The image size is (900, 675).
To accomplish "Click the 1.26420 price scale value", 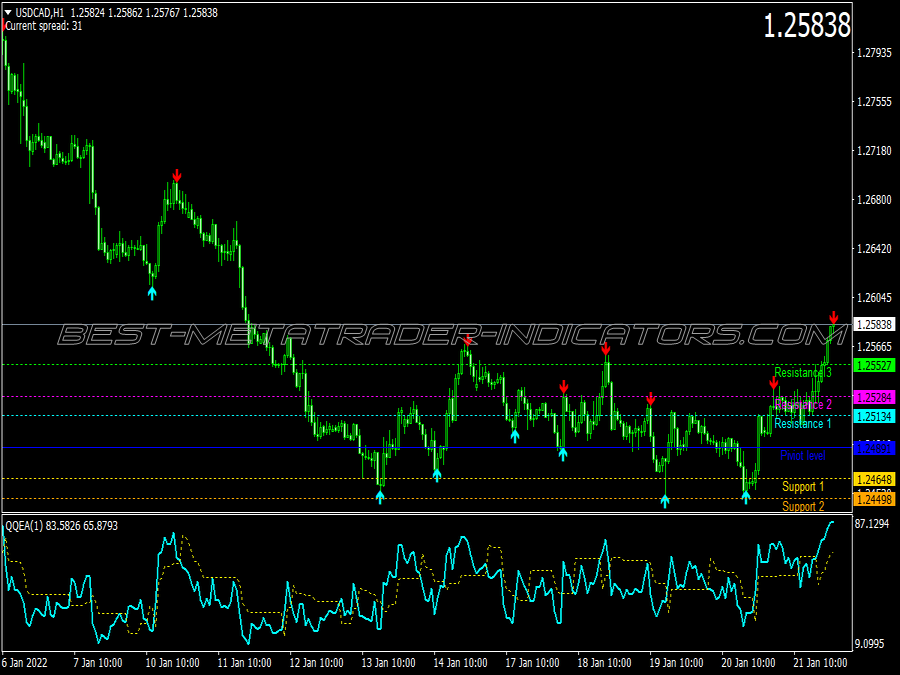I will click(x=874, y=249).
